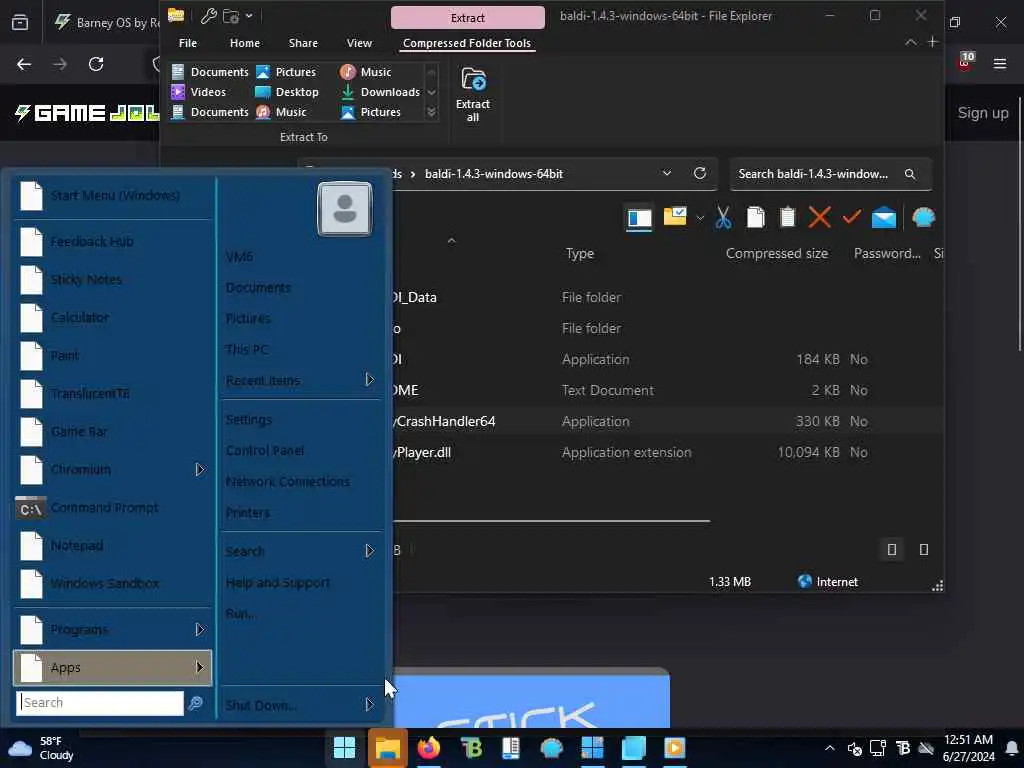Open Apps in the Start menu
The height and width of the screenshot is (768, 1024).
[112, 667]
